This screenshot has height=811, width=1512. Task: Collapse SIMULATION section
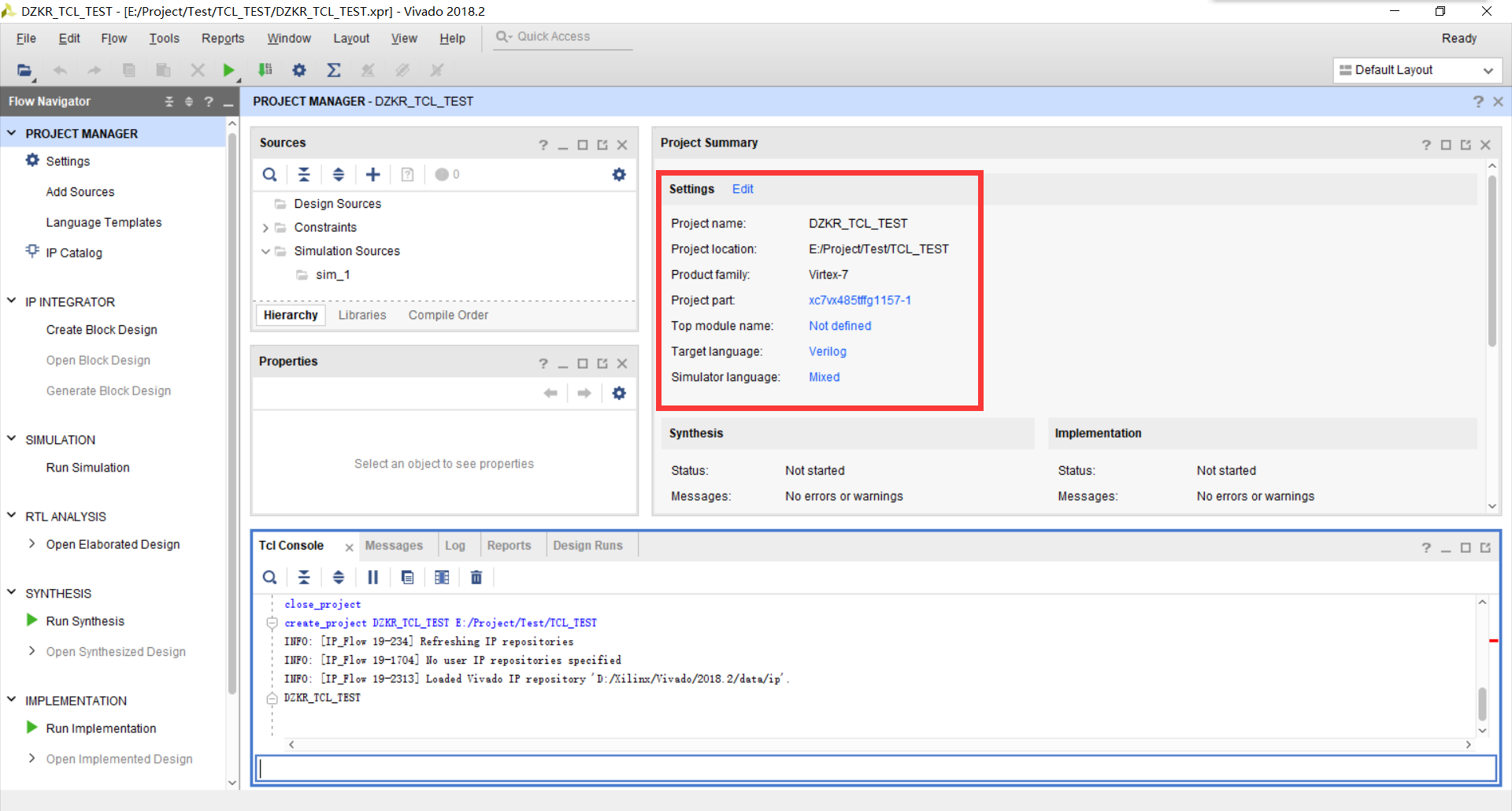click(x=12, y=439)
